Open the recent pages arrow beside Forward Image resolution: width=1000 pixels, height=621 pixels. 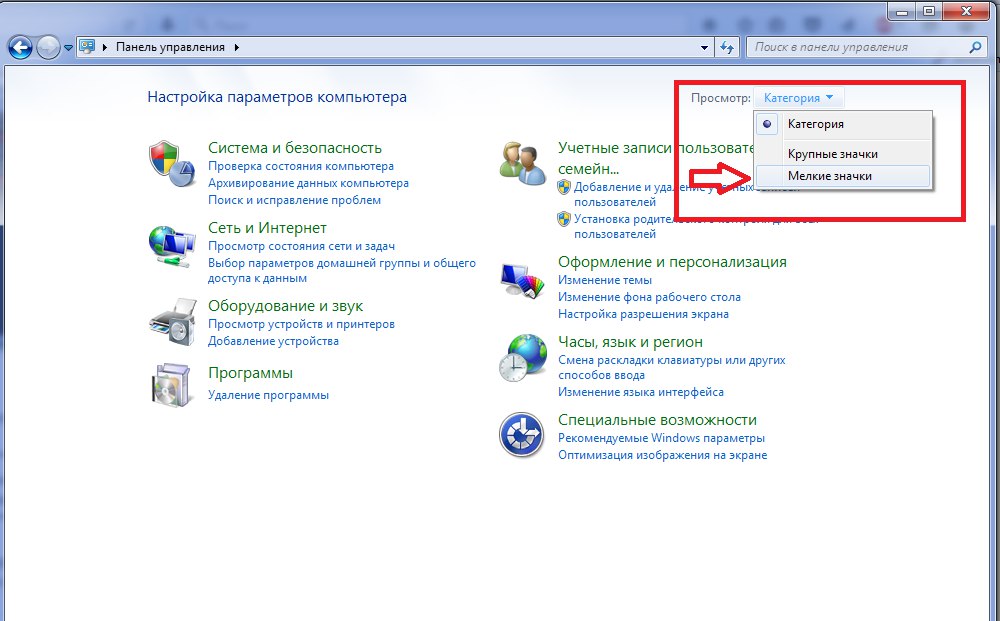pos(68,47)
